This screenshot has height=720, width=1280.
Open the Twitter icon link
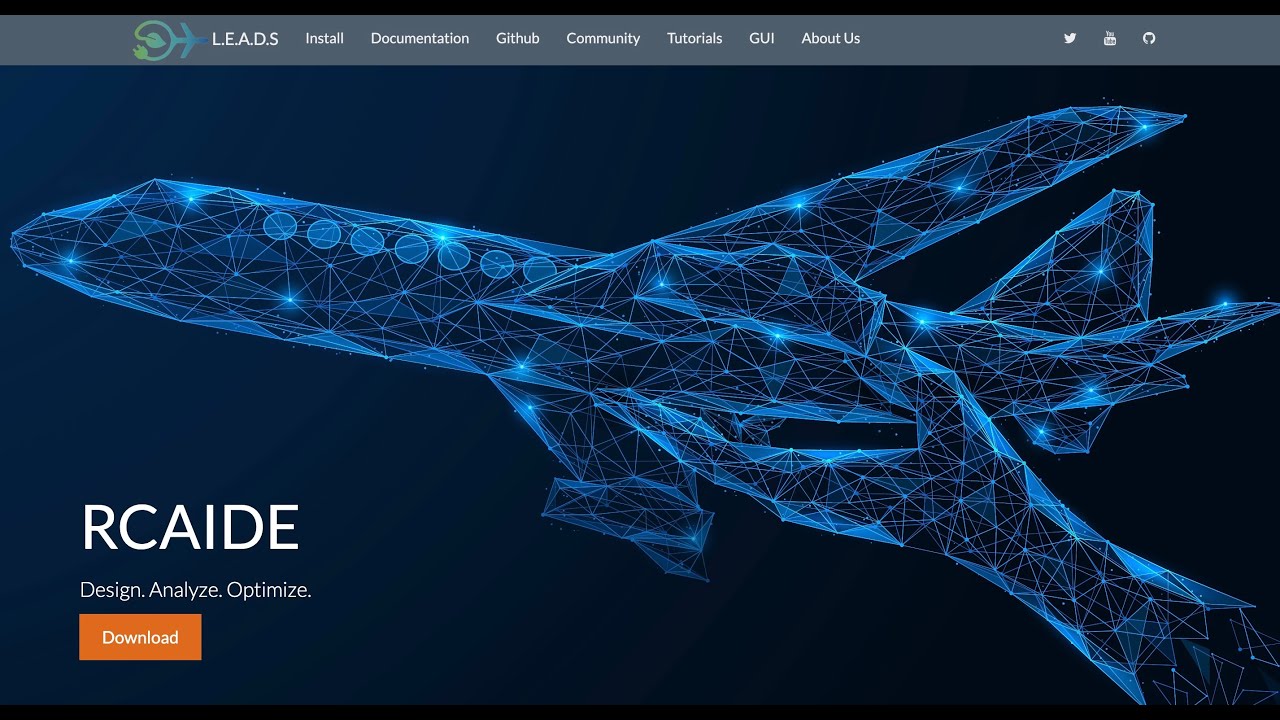tap(1070, 38)
